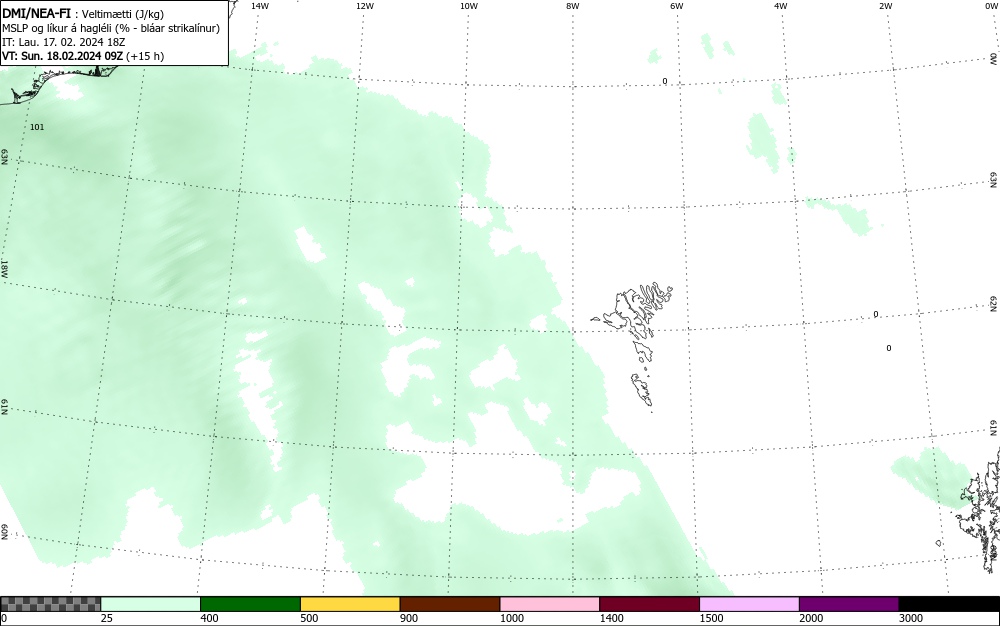This screenshot has width=1000, height=626.
Task: Choose the pink 1000–1400 legend swatch
Action: (550, 604)
